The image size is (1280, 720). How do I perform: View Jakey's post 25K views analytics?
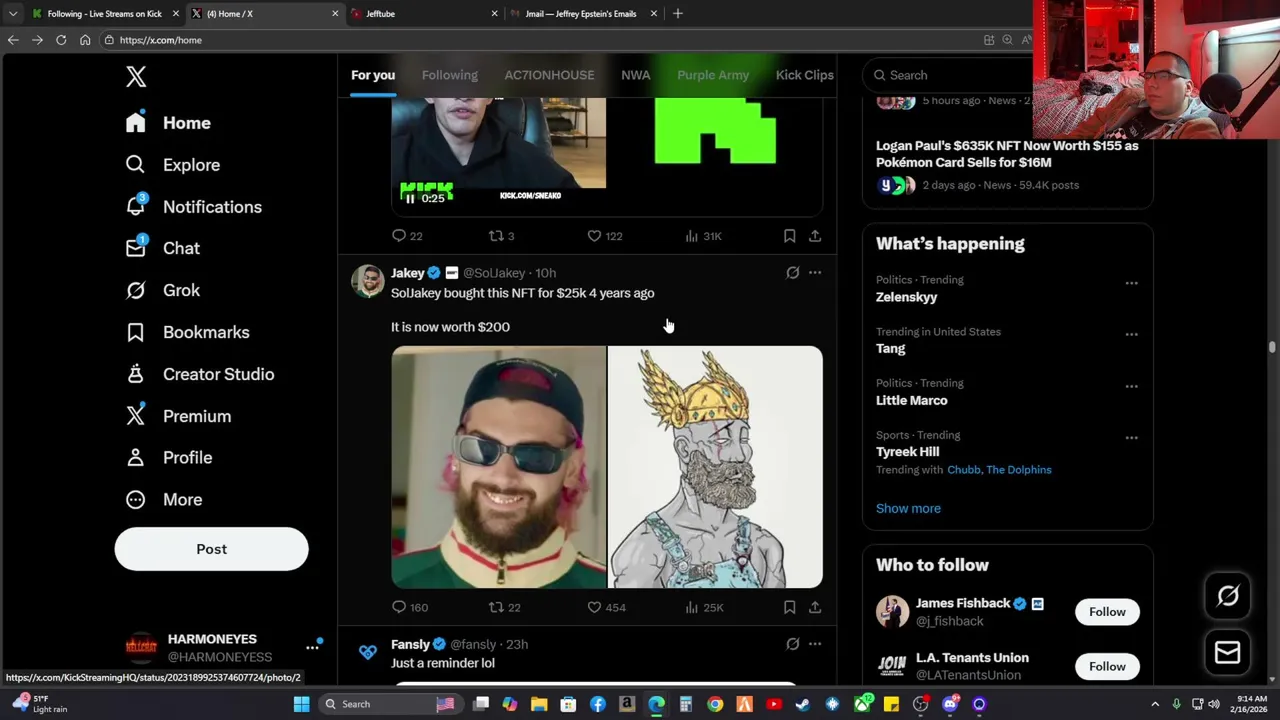704,607
